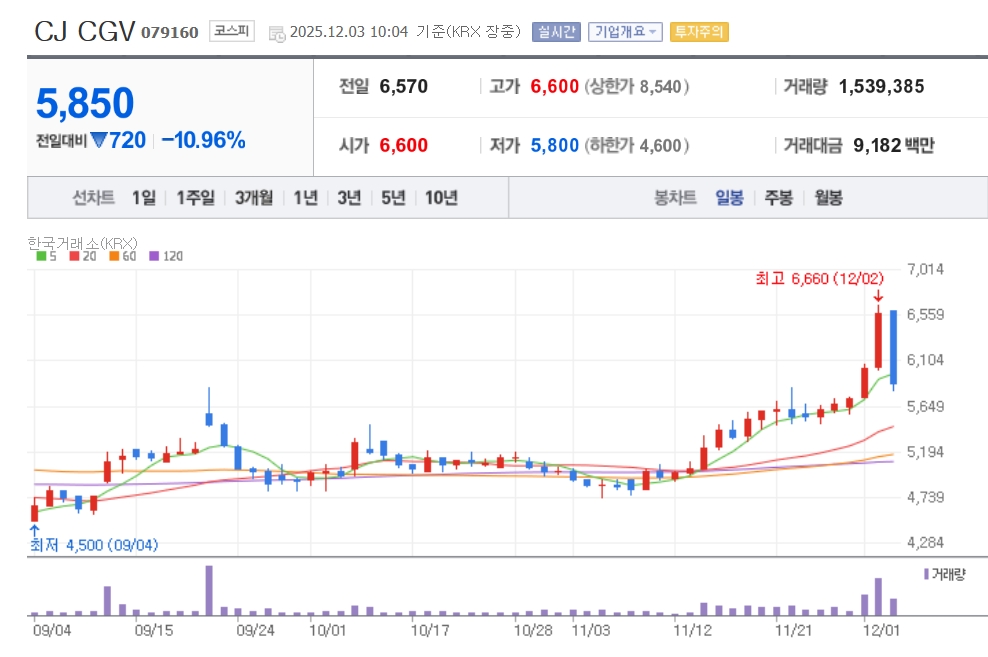Click the purple 120-day moving average swatch

click(153, 256)
